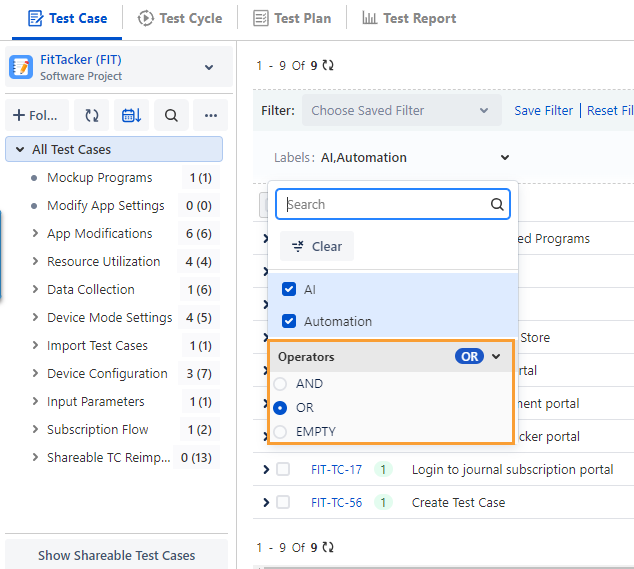
Task: Expand row details for FIT-TC-17
Action: coord(266,470)
